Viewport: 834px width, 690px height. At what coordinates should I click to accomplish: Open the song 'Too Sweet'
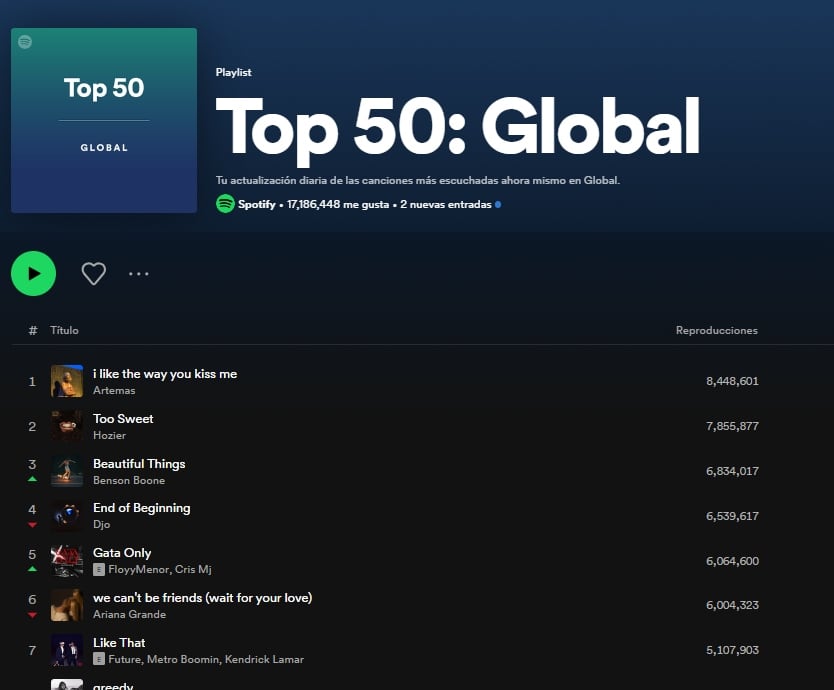click(123, 419)
